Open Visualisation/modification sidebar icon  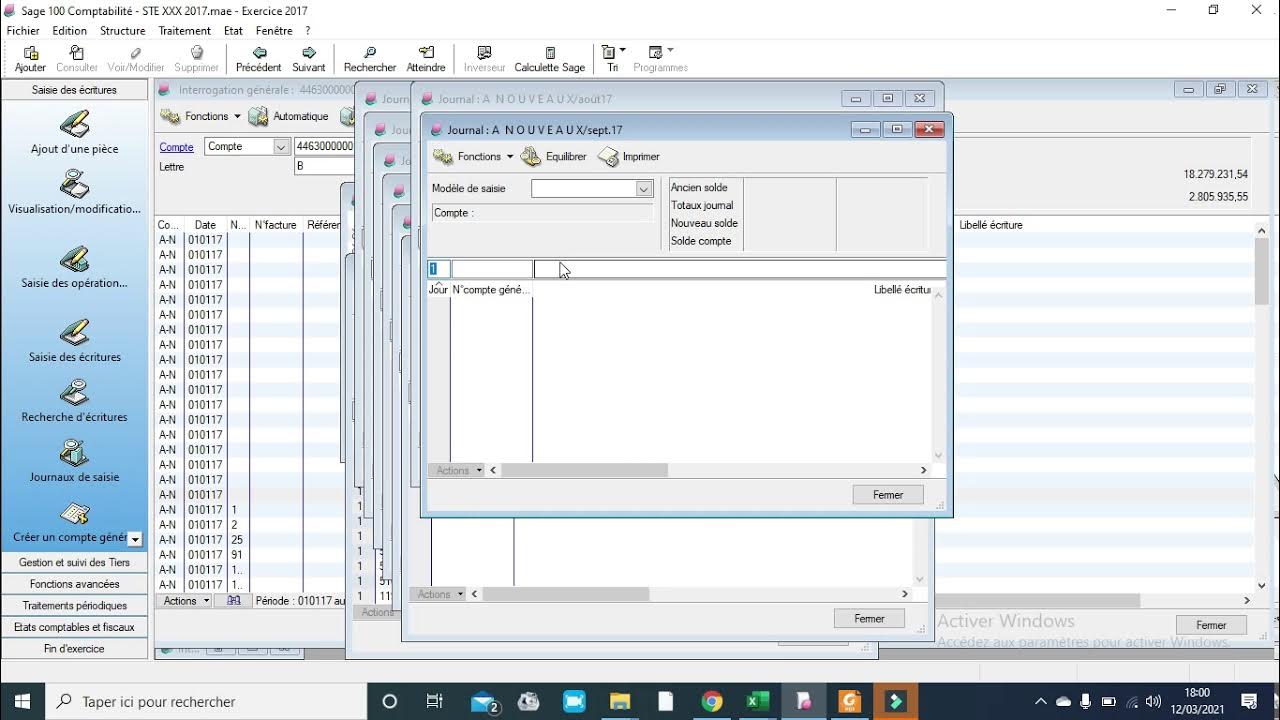(75, 193)
